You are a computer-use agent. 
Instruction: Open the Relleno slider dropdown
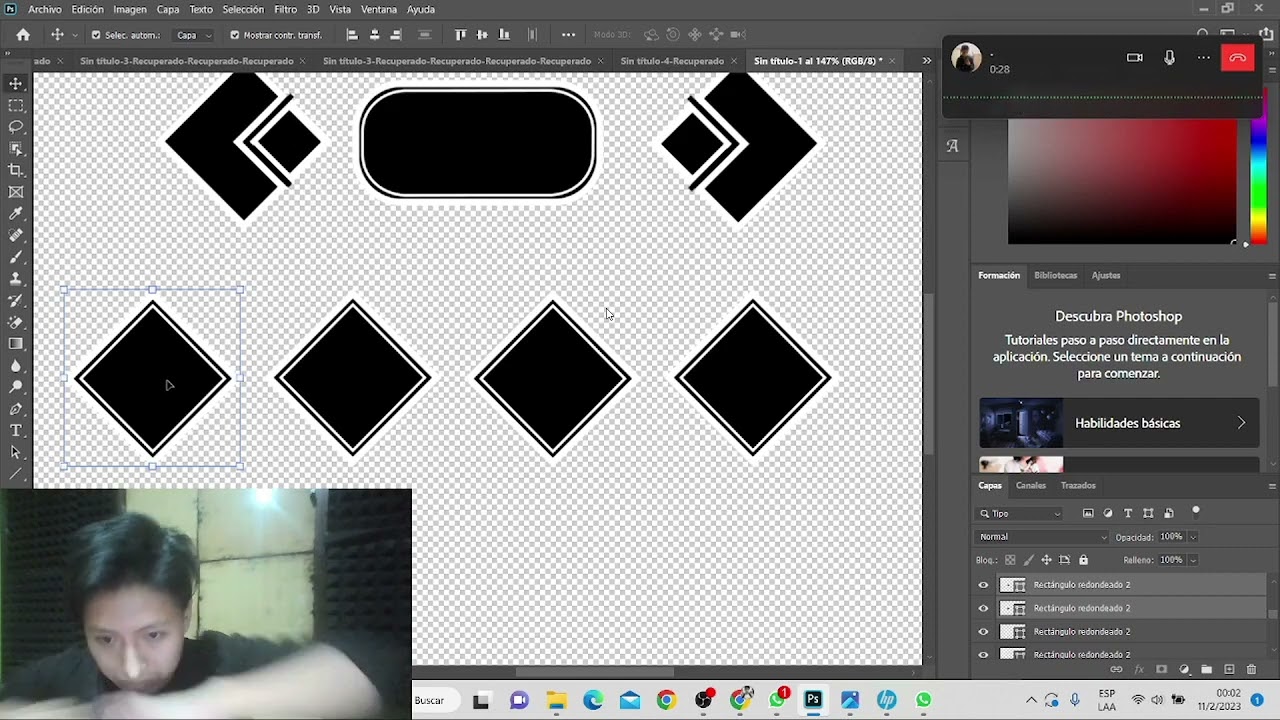[1192, 560]
